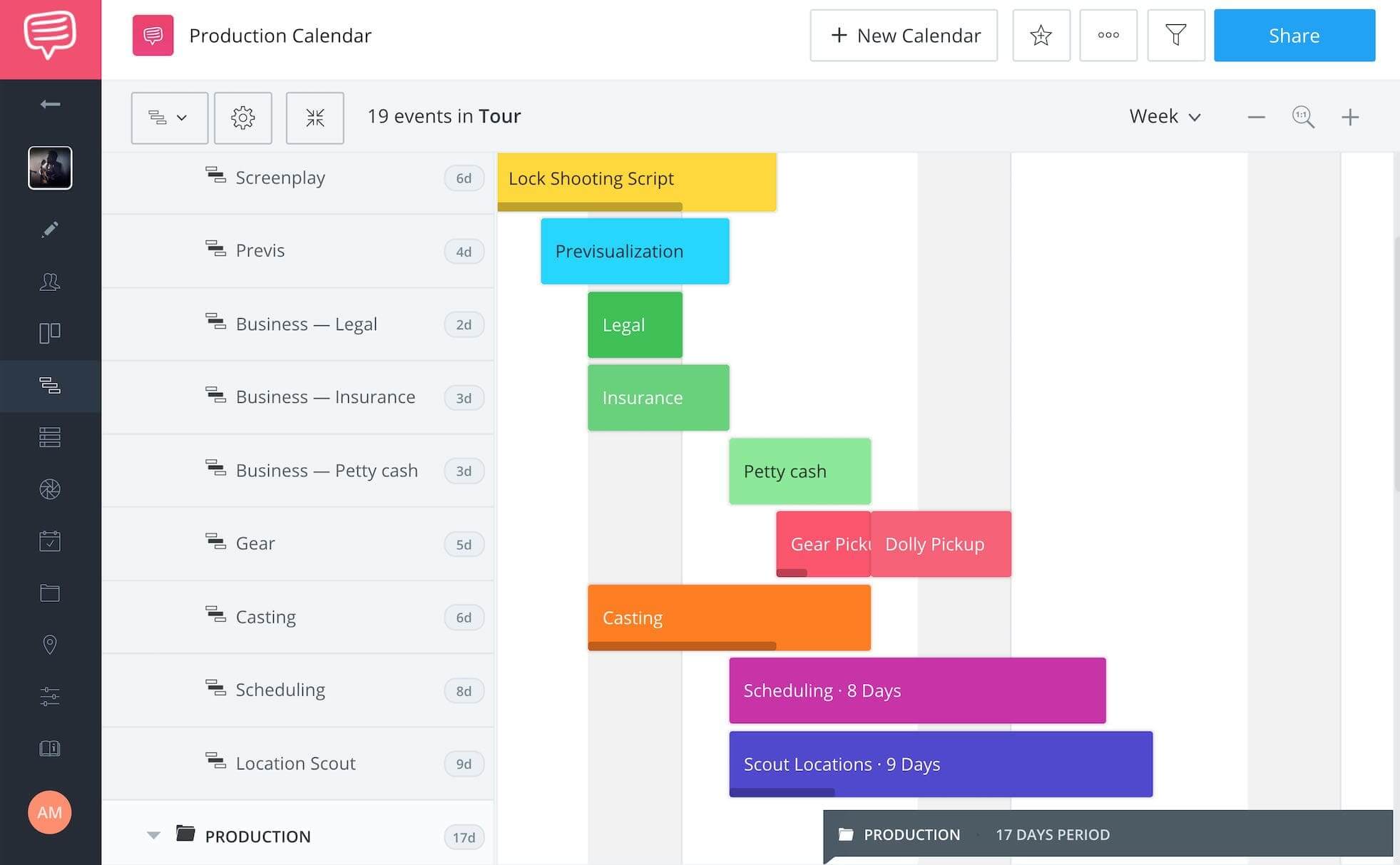The image size is (1400, 865).
Task: Toggle the three-dot options menu
Action: (1108, 34)
